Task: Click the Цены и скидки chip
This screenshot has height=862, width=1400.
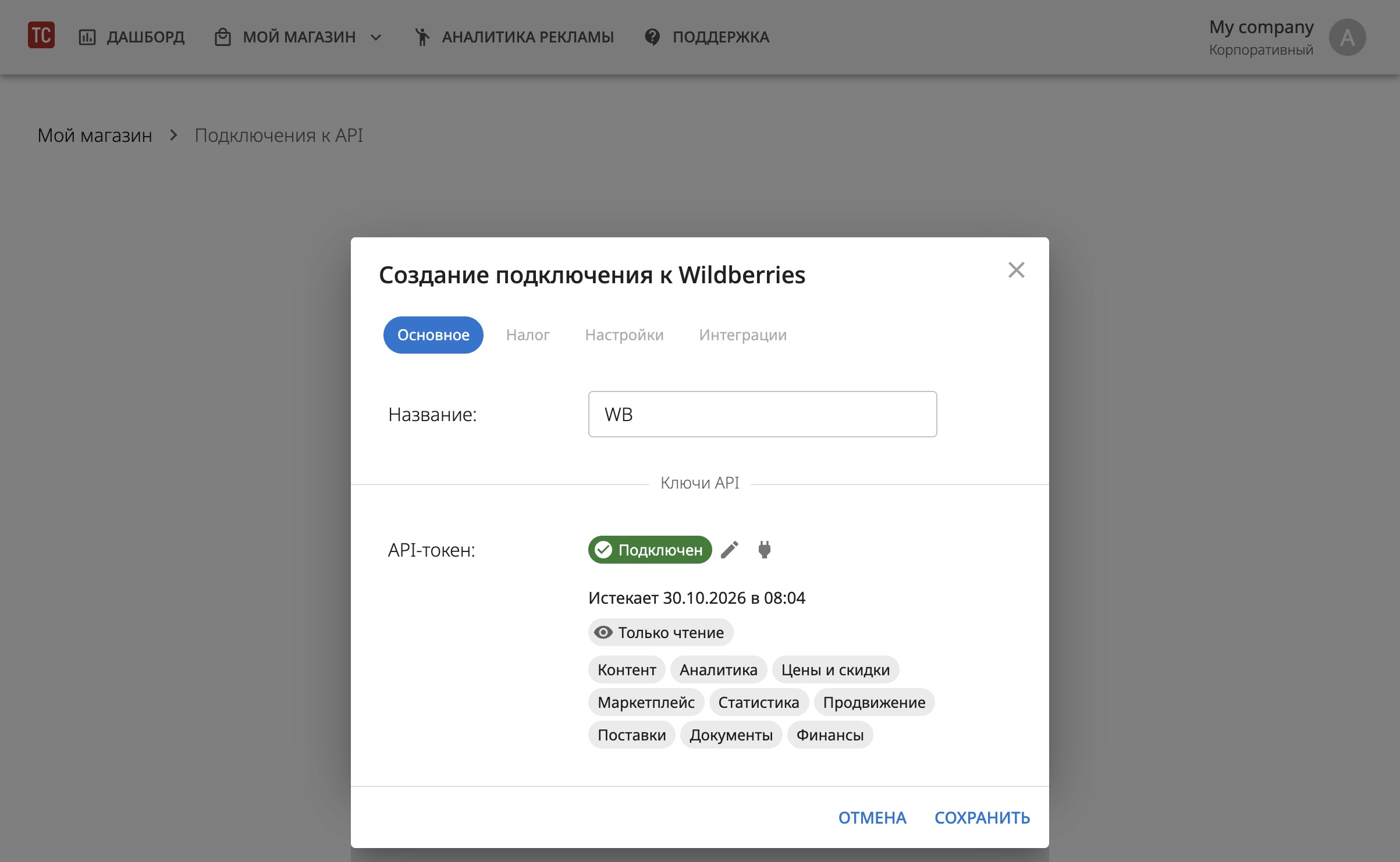Action: [x=836, y=669]
